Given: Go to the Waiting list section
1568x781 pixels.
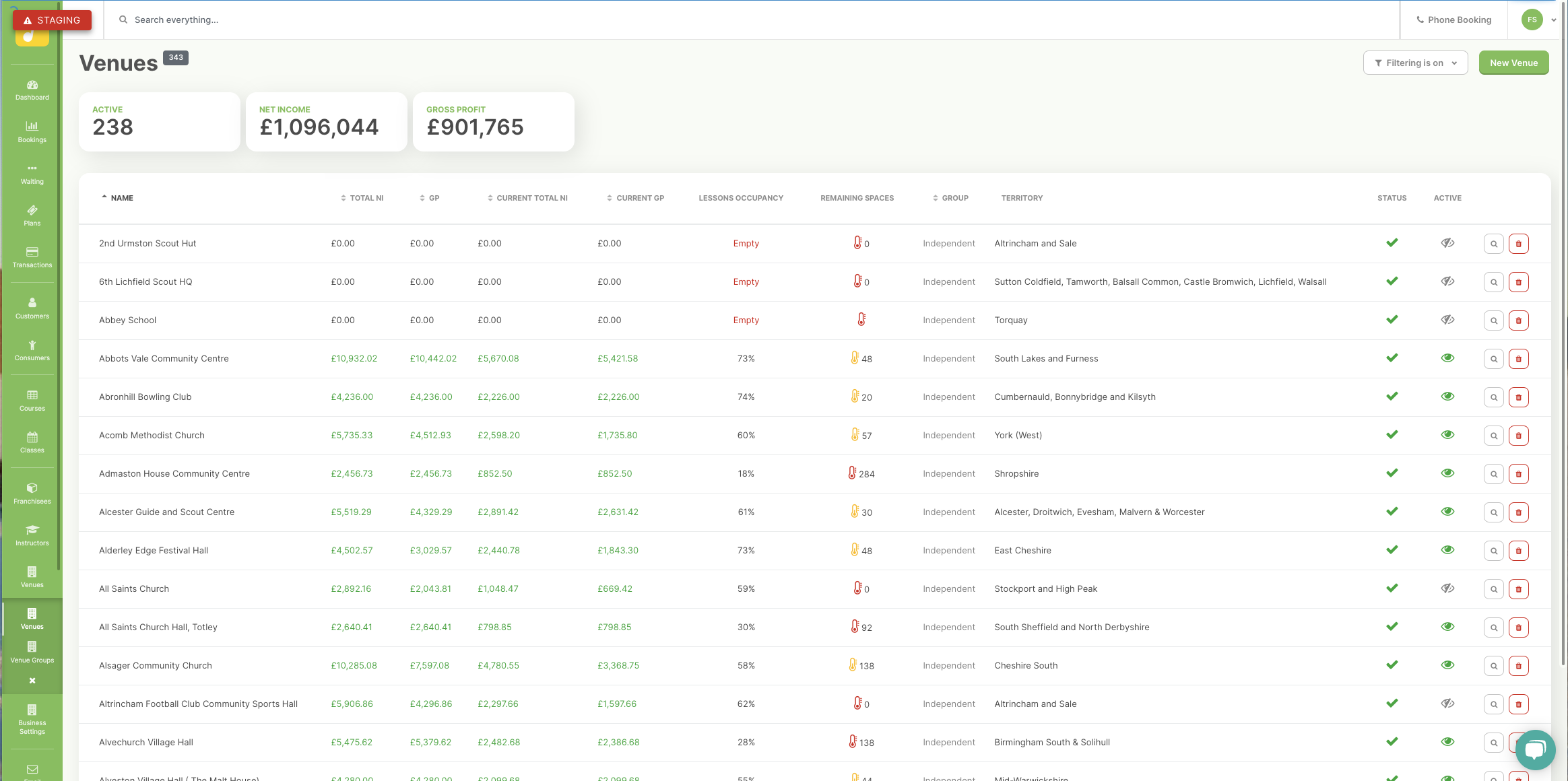Looking at the screenshot, I should pos(32,174).
